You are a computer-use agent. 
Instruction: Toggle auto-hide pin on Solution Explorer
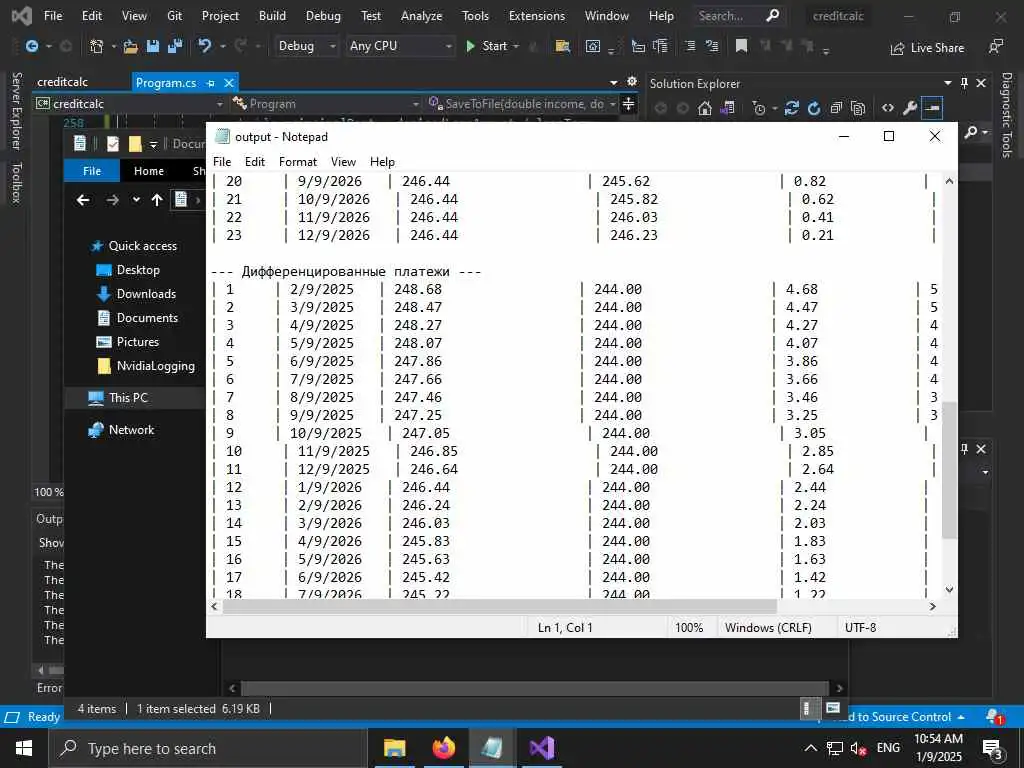click(965, 83)
